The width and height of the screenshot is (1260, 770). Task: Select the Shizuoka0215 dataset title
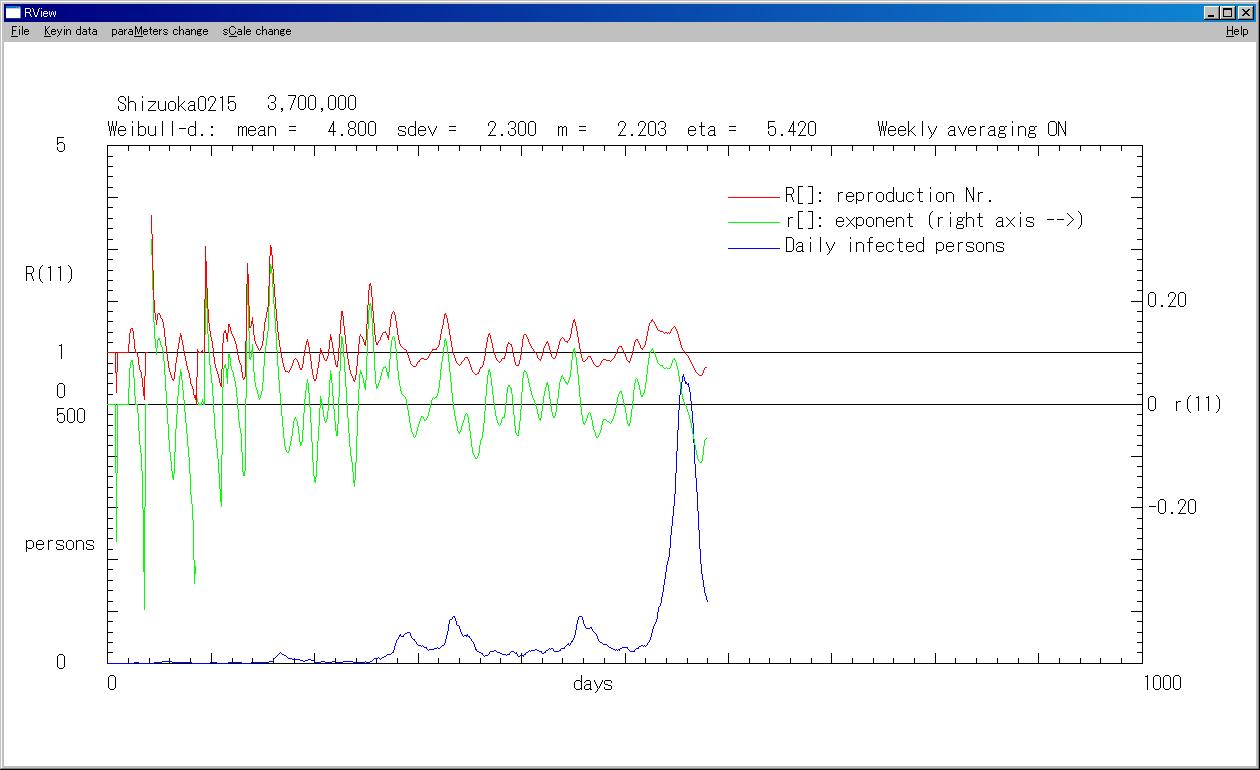pyautogui.click(x=176, y=104)
